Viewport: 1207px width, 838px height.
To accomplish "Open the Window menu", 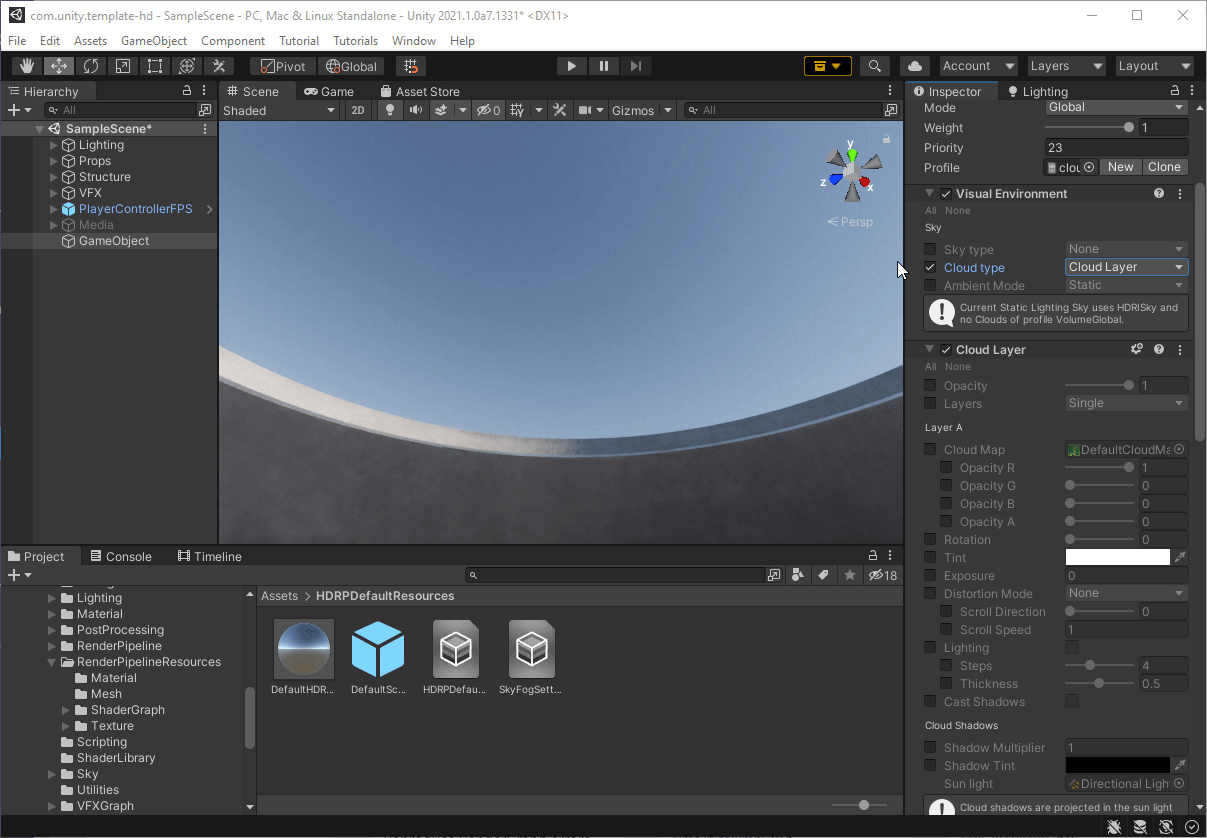I will [414, 41].
